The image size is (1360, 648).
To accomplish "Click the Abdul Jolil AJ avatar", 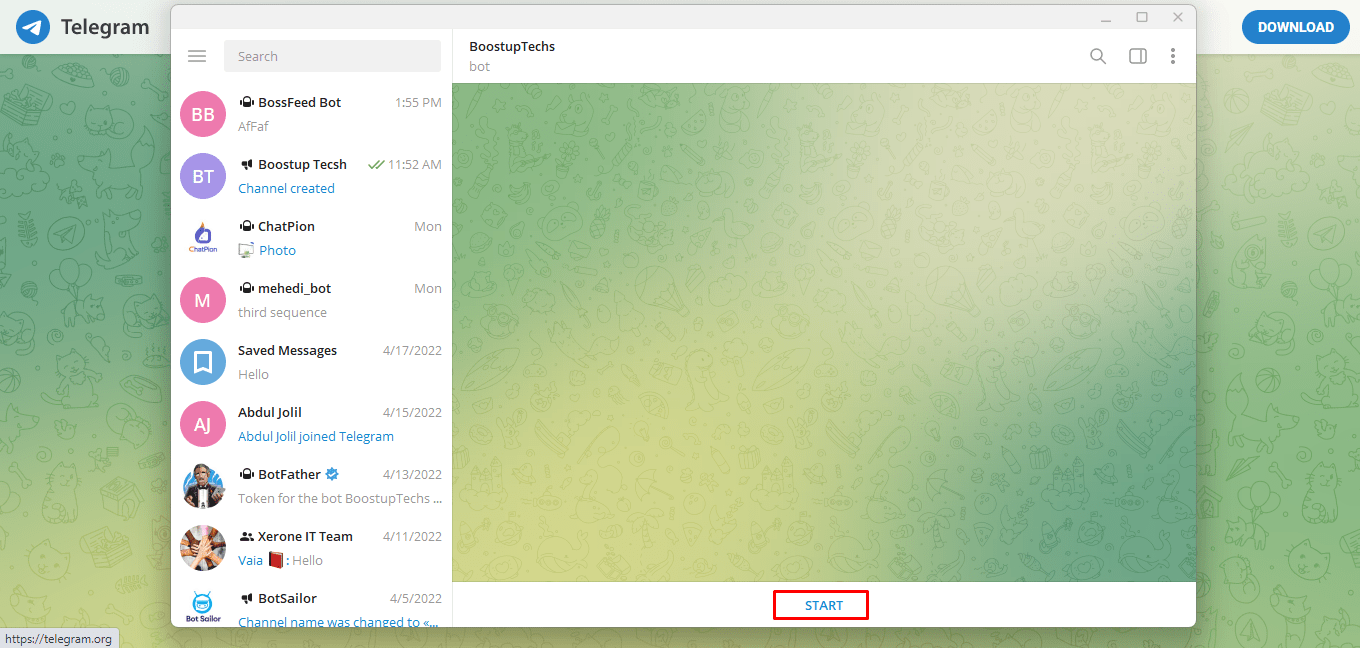I will pos(203,424).
